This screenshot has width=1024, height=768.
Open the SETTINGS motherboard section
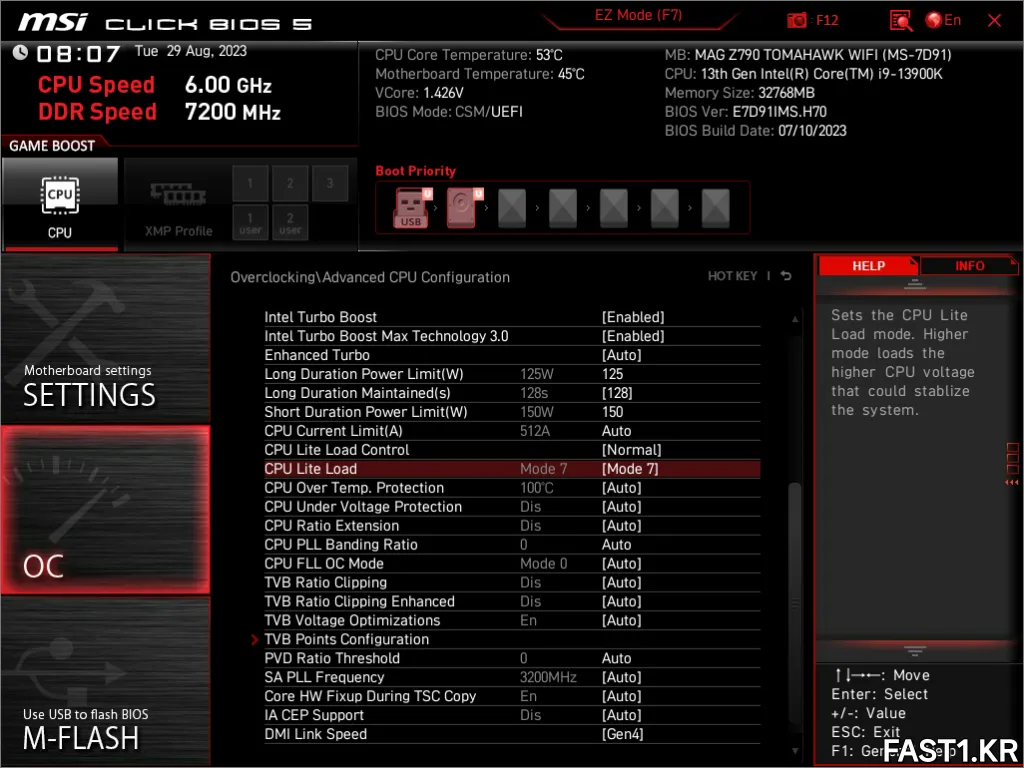pyautogui.click(x=106, y=338)
